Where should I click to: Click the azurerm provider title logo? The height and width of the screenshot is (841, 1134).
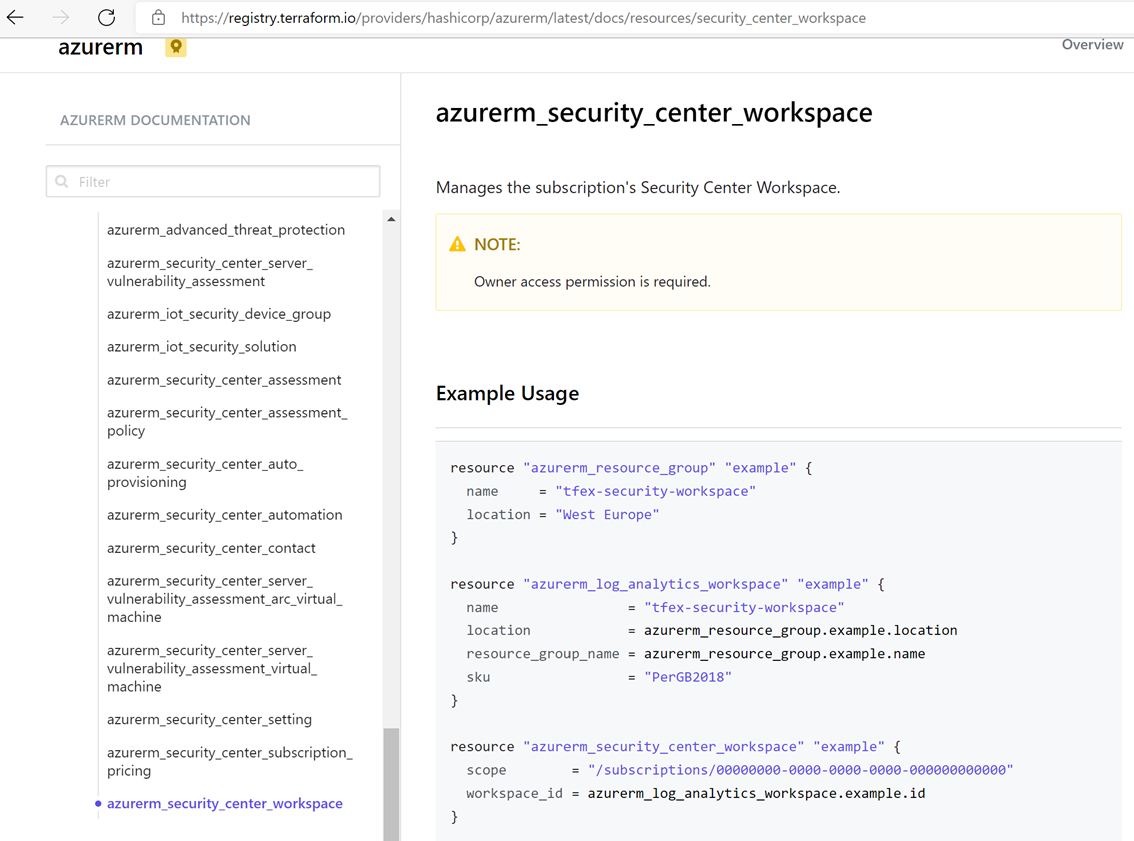[100, 47]
